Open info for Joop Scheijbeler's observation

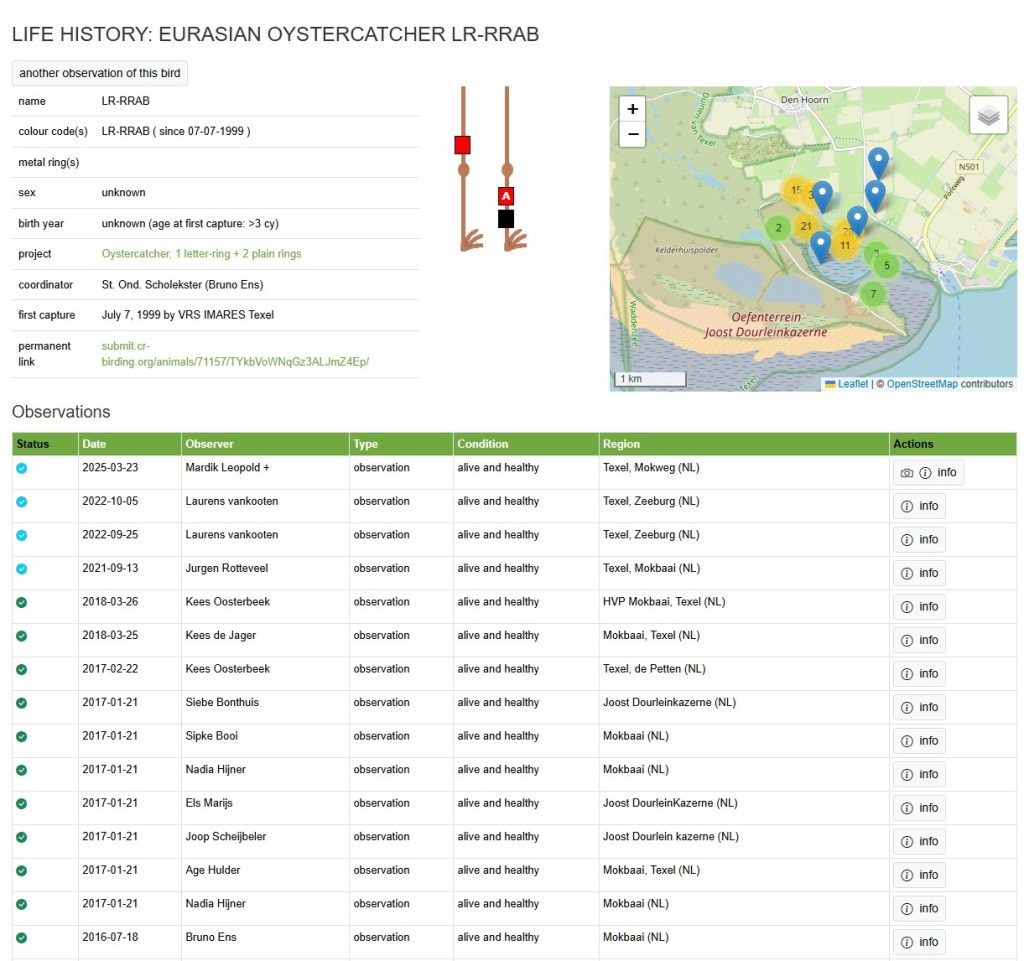(920, 842)
